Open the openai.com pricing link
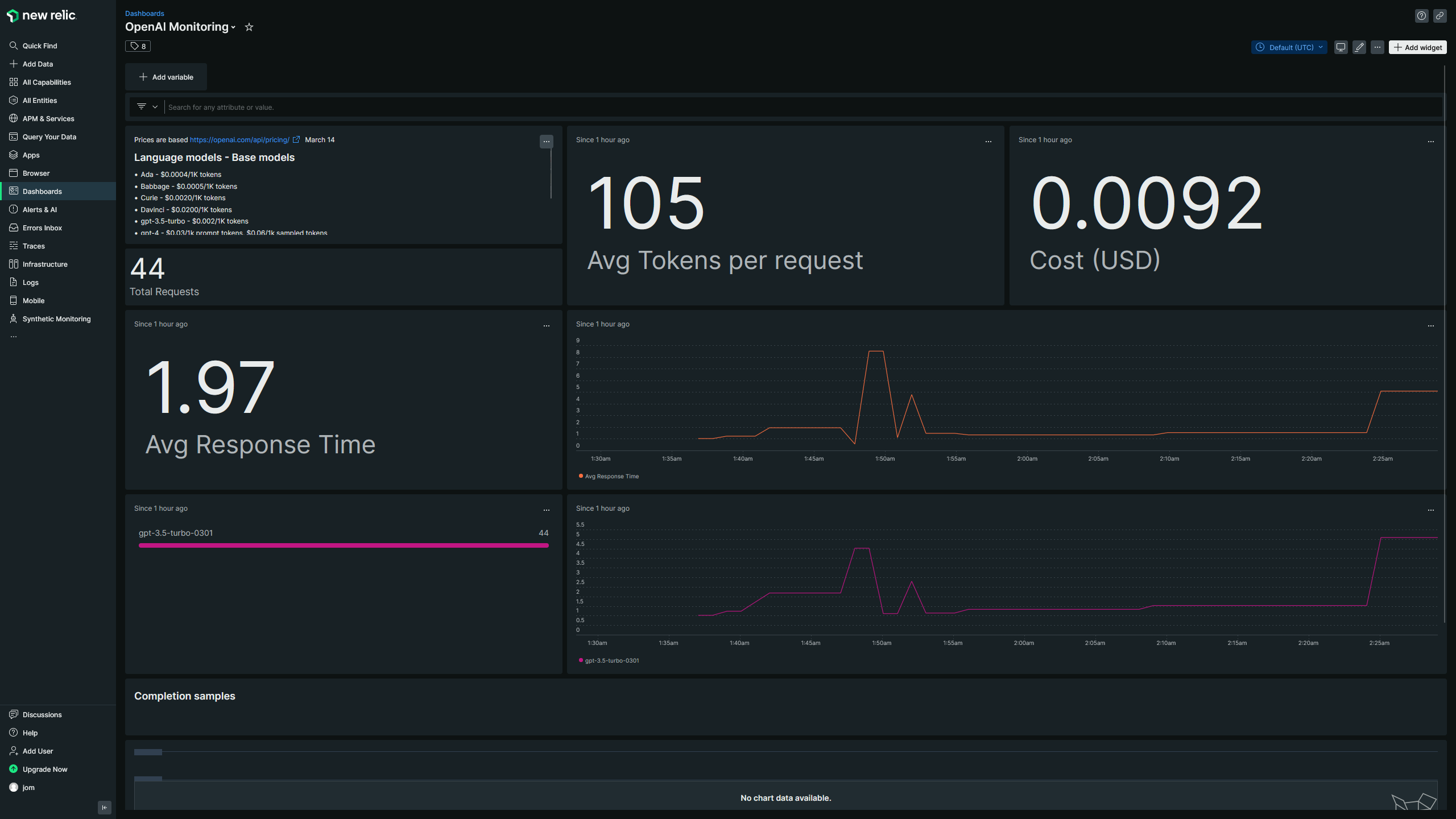Image resolution: width=1456 pixels, height=819 pixels. click(x=239, y=139)
